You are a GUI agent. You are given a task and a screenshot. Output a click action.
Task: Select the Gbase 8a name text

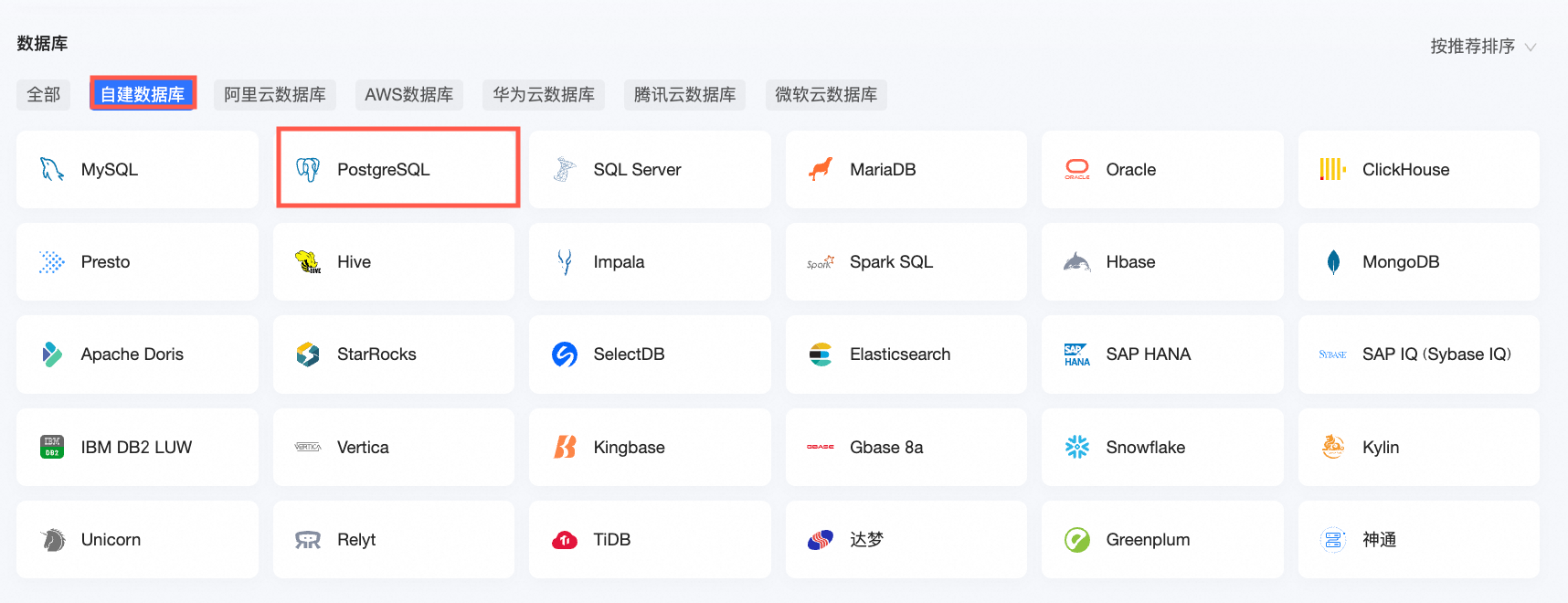click(x=887, y=447)
